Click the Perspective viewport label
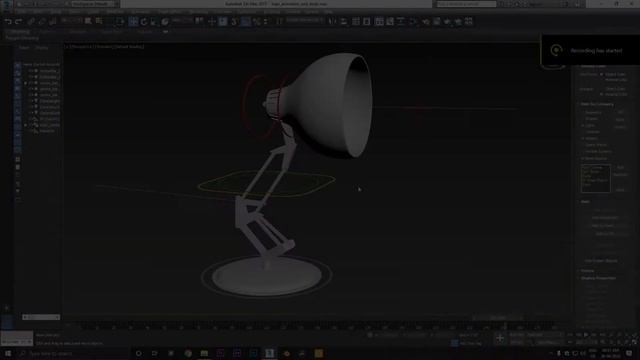The image size is (640, 360). click(81, 47)
